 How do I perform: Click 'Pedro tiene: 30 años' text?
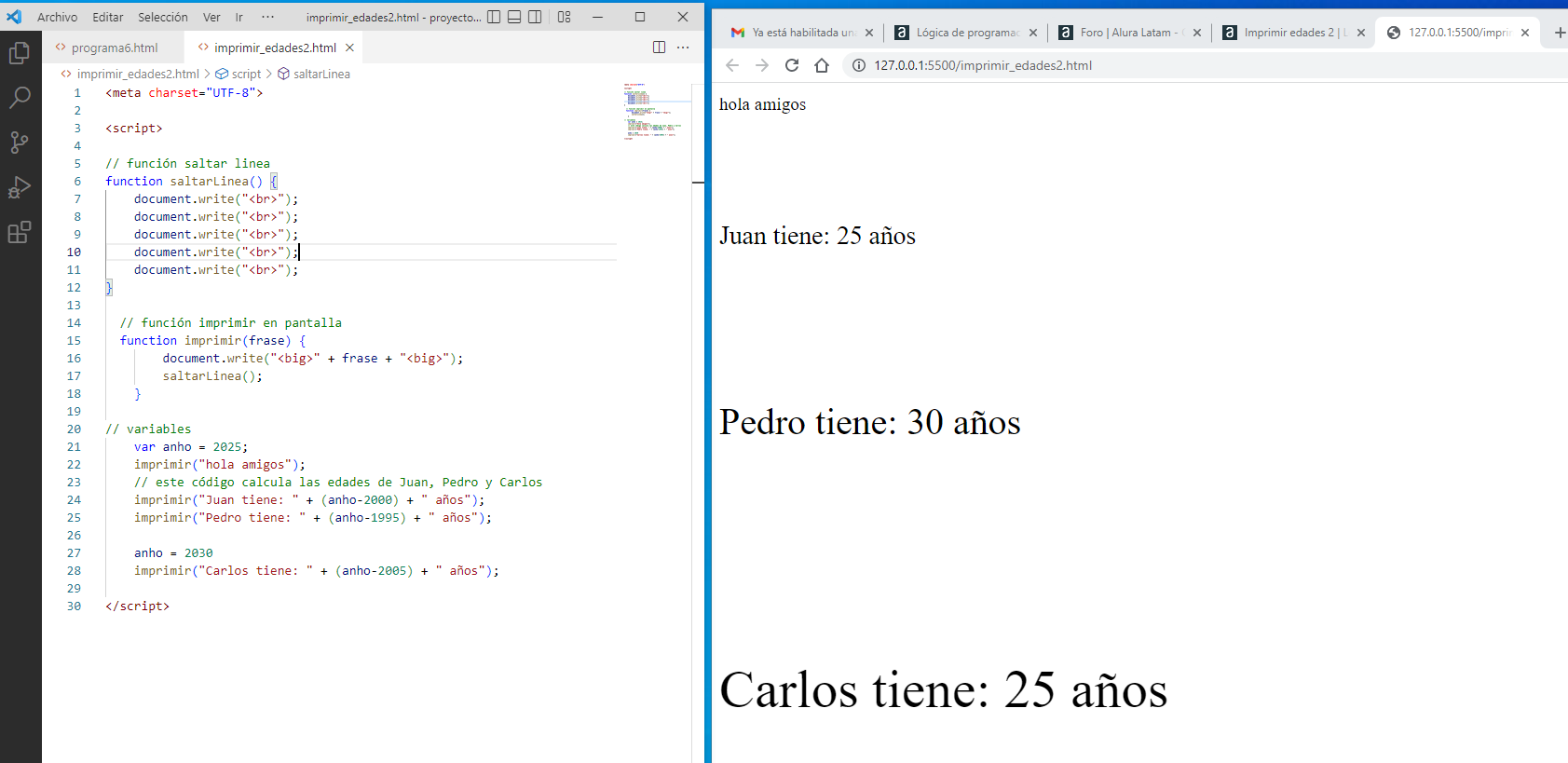[869, 422]
